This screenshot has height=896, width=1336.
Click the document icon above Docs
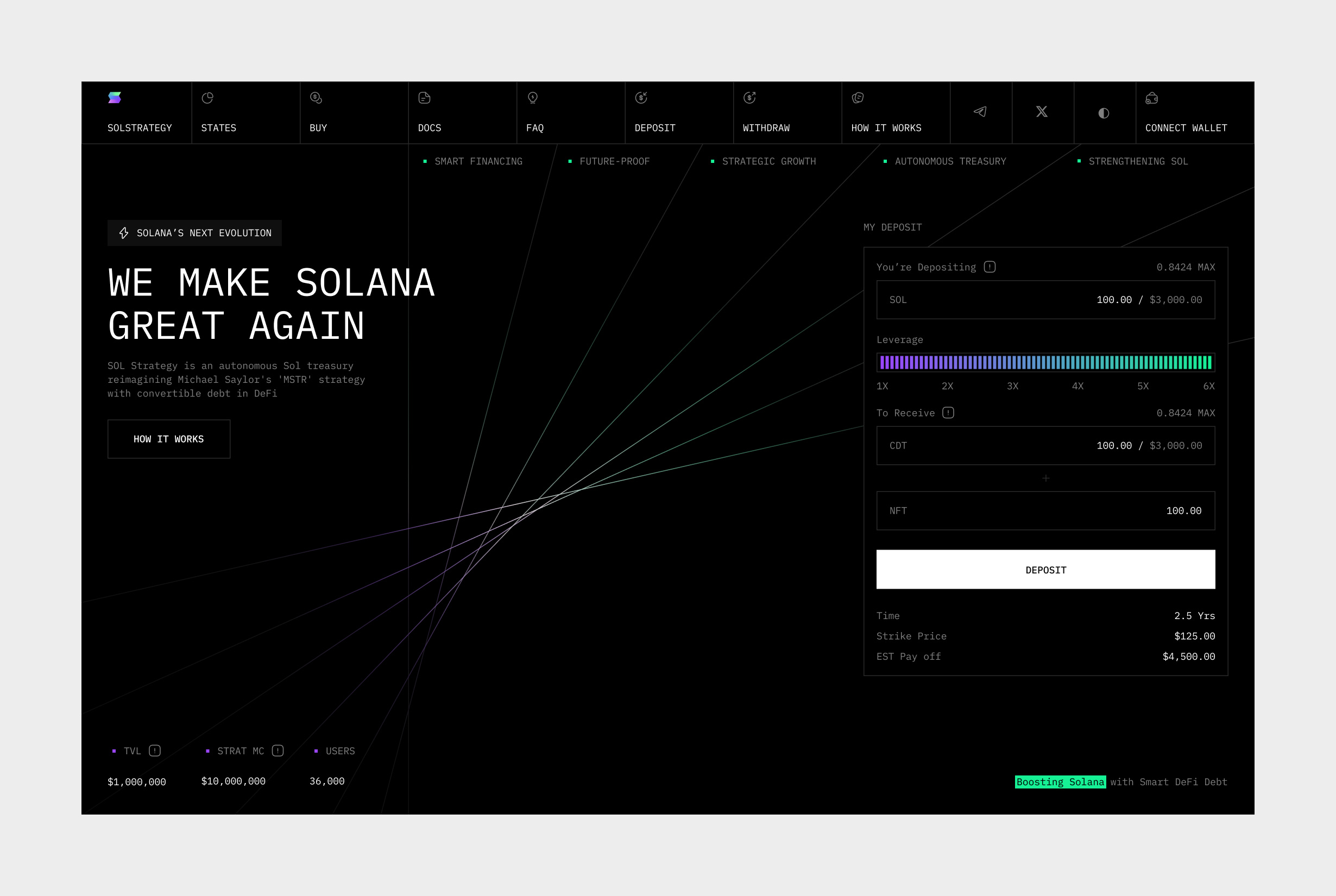tap(424, 98)
